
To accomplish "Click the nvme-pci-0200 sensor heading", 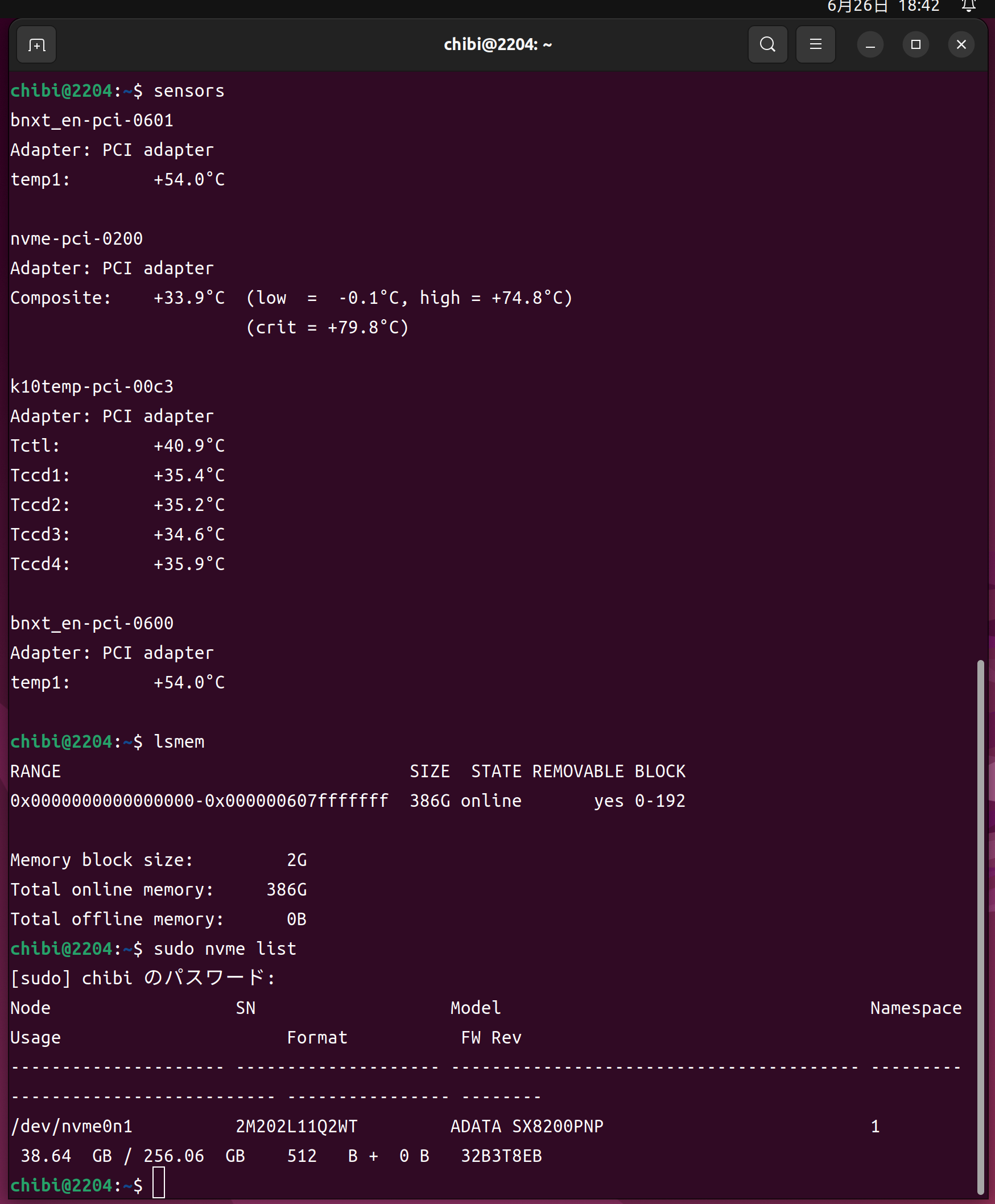I will point(76,239).
